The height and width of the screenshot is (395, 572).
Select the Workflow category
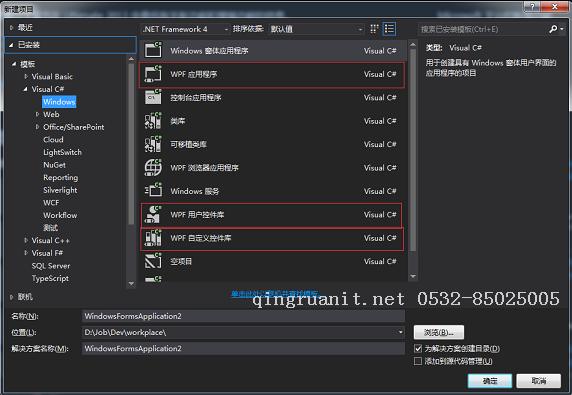click(x=60, y=215)
